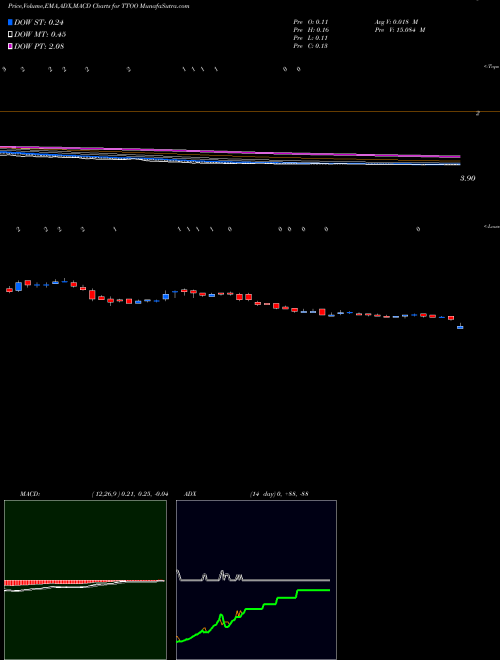Click the large blue candle near the chart start
This screenshot has height=660, width=500.
click(18, 286)
